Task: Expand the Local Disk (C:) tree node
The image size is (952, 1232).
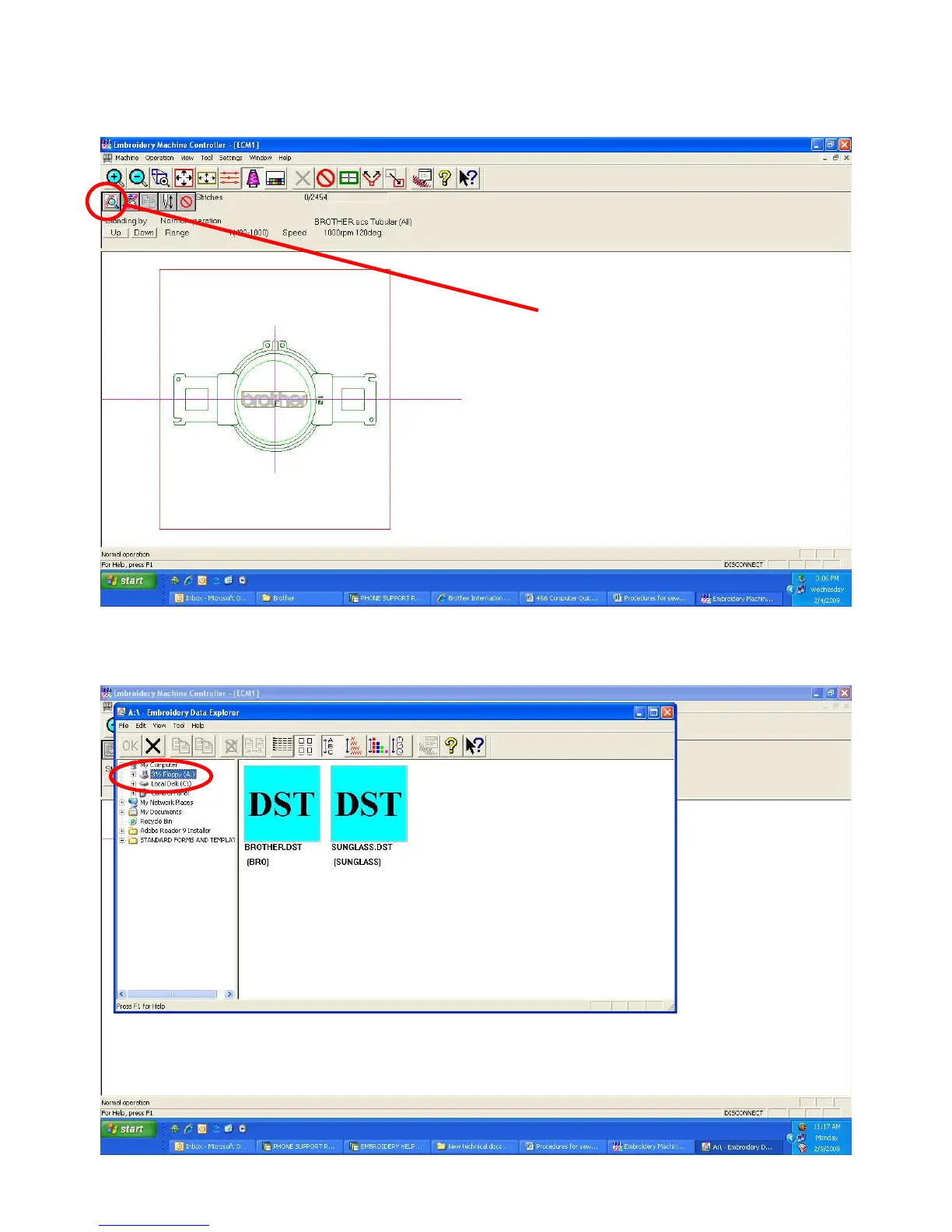Action: click(133, 784)
